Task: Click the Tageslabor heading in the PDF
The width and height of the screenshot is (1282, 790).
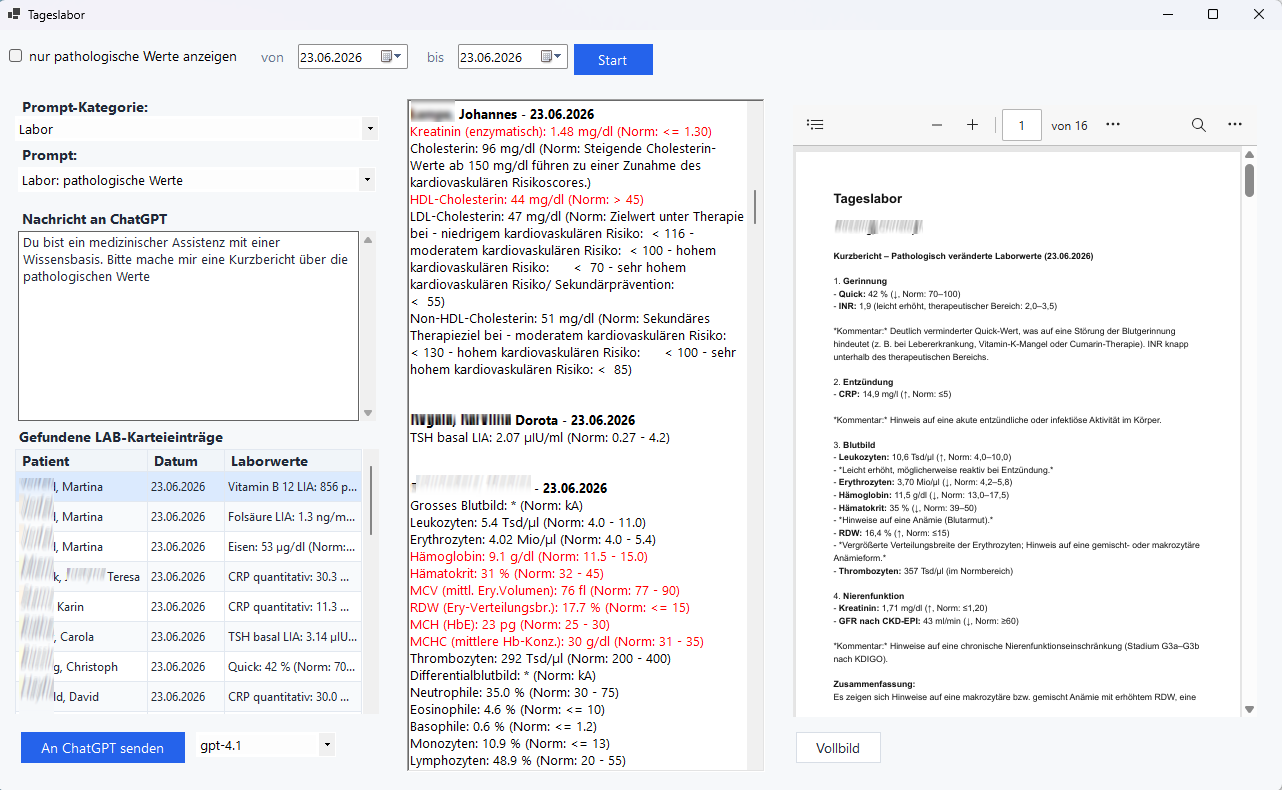Action: coord(867,199)
